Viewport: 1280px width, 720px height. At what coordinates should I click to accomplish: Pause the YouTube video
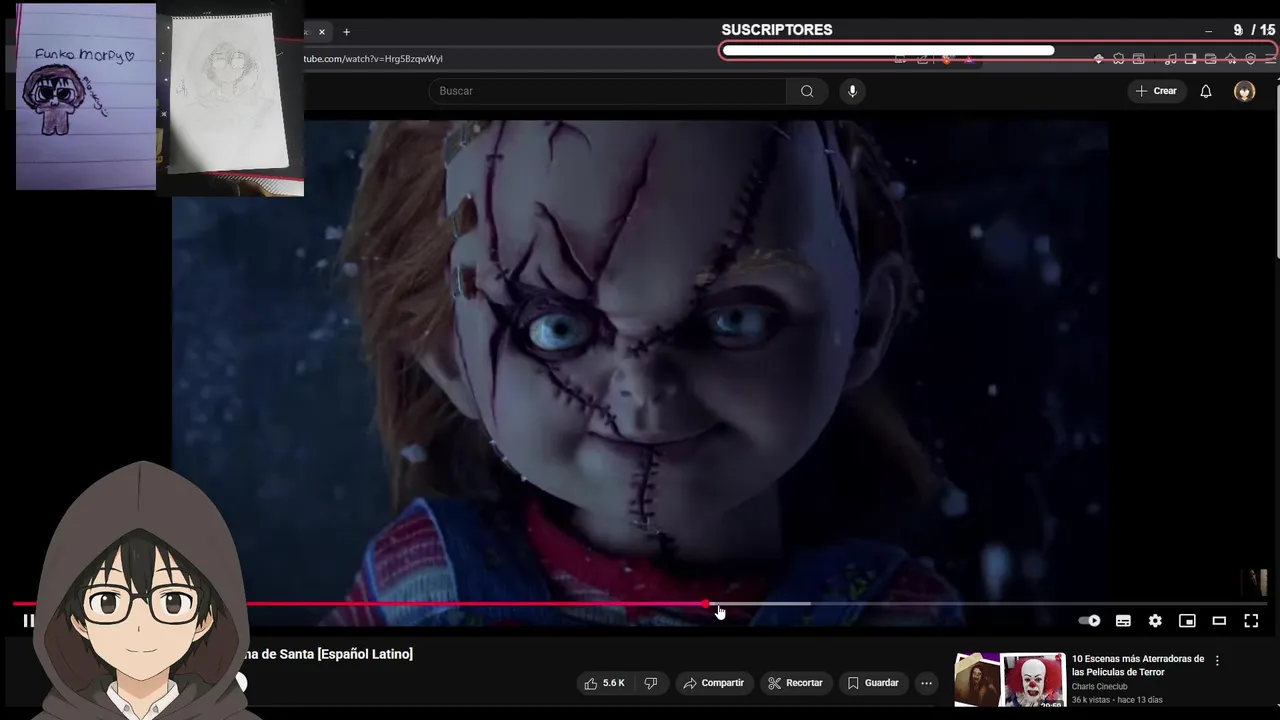pos(28,621)
